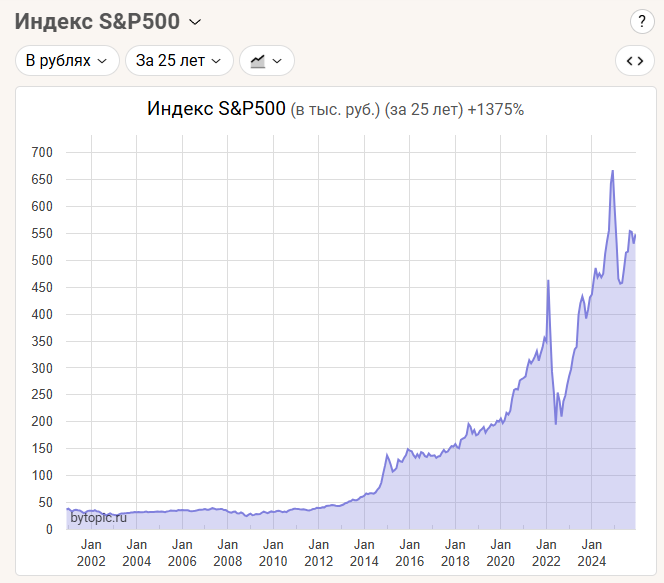Click the '(за 25 лет)' subtitle text
This screenshot has width=664, height=583.
[423, 110]
